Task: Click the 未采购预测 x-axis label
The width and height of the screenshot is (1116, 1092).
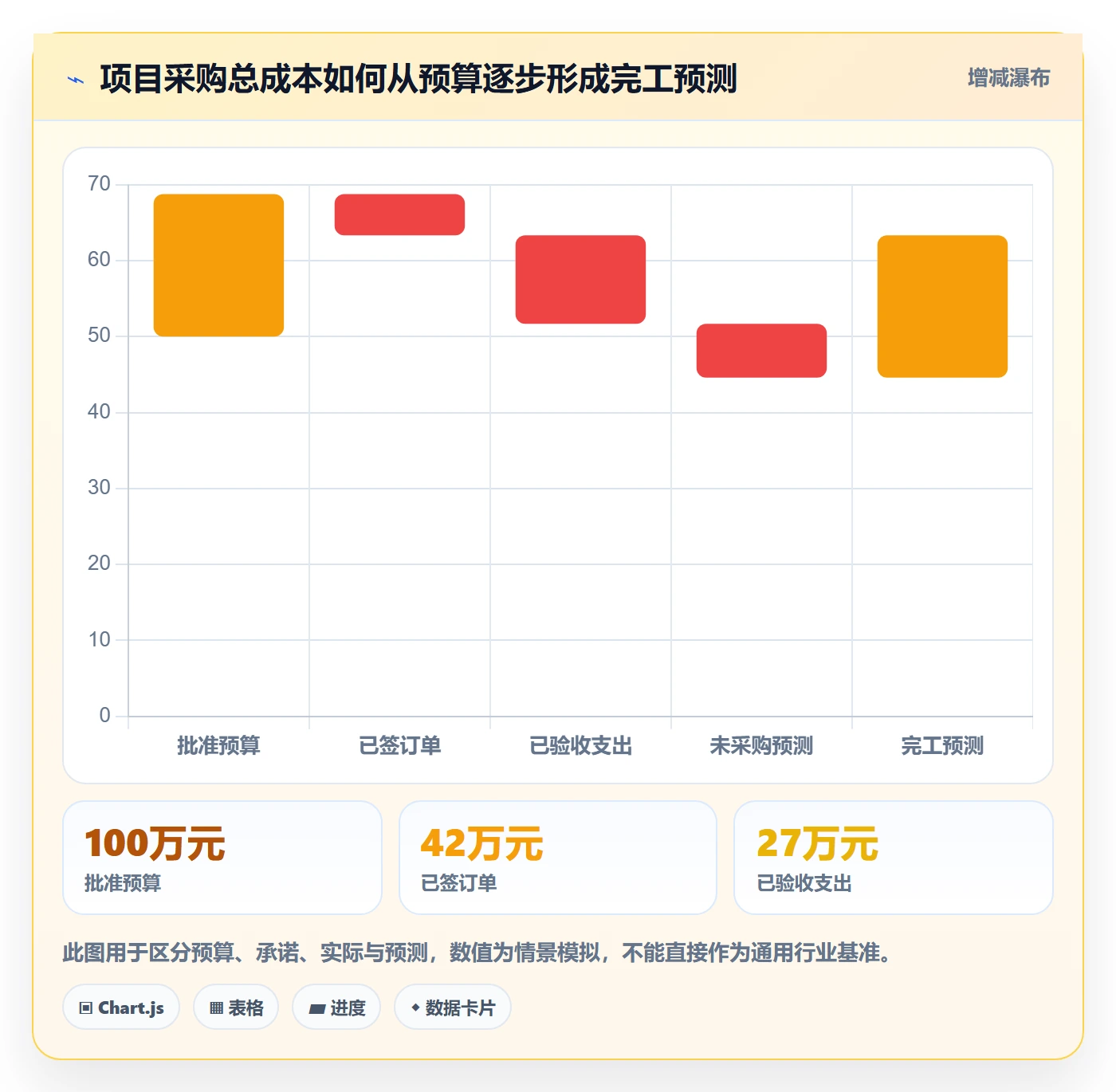Action: 761,746
